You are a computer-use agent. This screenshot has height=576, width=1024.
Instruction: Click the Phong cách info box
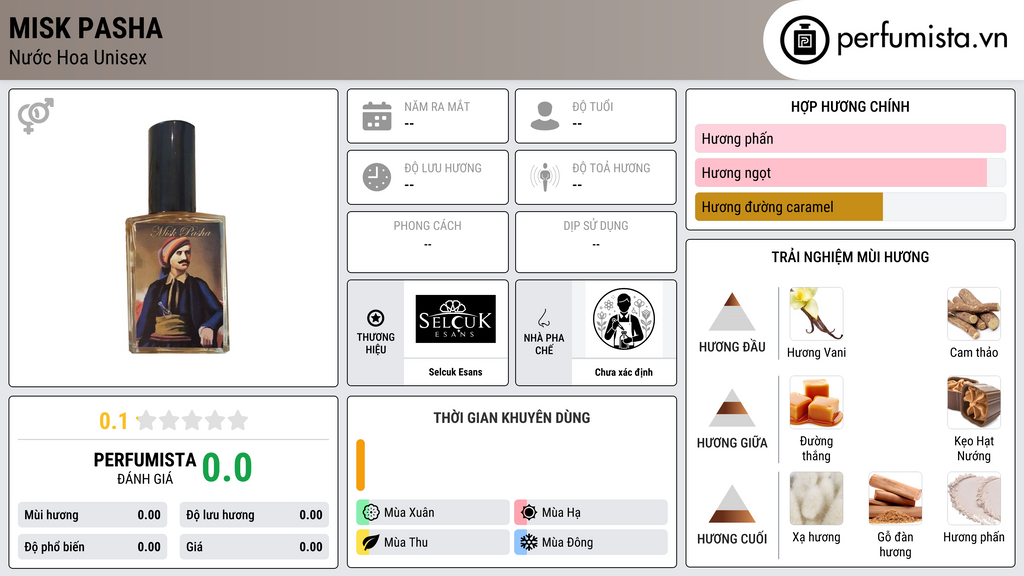point(428,242)
